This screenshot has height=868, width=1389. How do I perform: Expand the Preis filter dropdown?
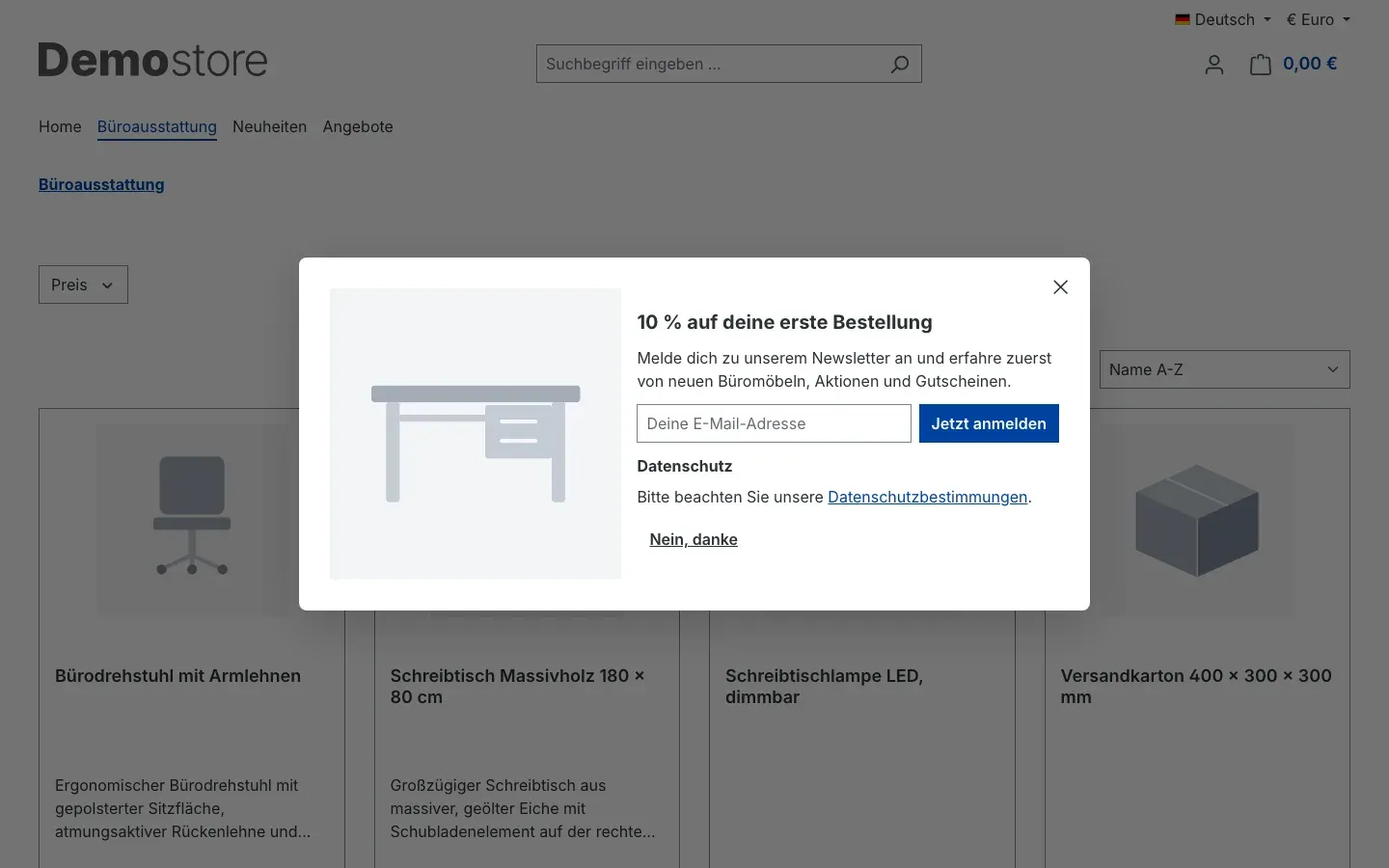tap(83, 285)
